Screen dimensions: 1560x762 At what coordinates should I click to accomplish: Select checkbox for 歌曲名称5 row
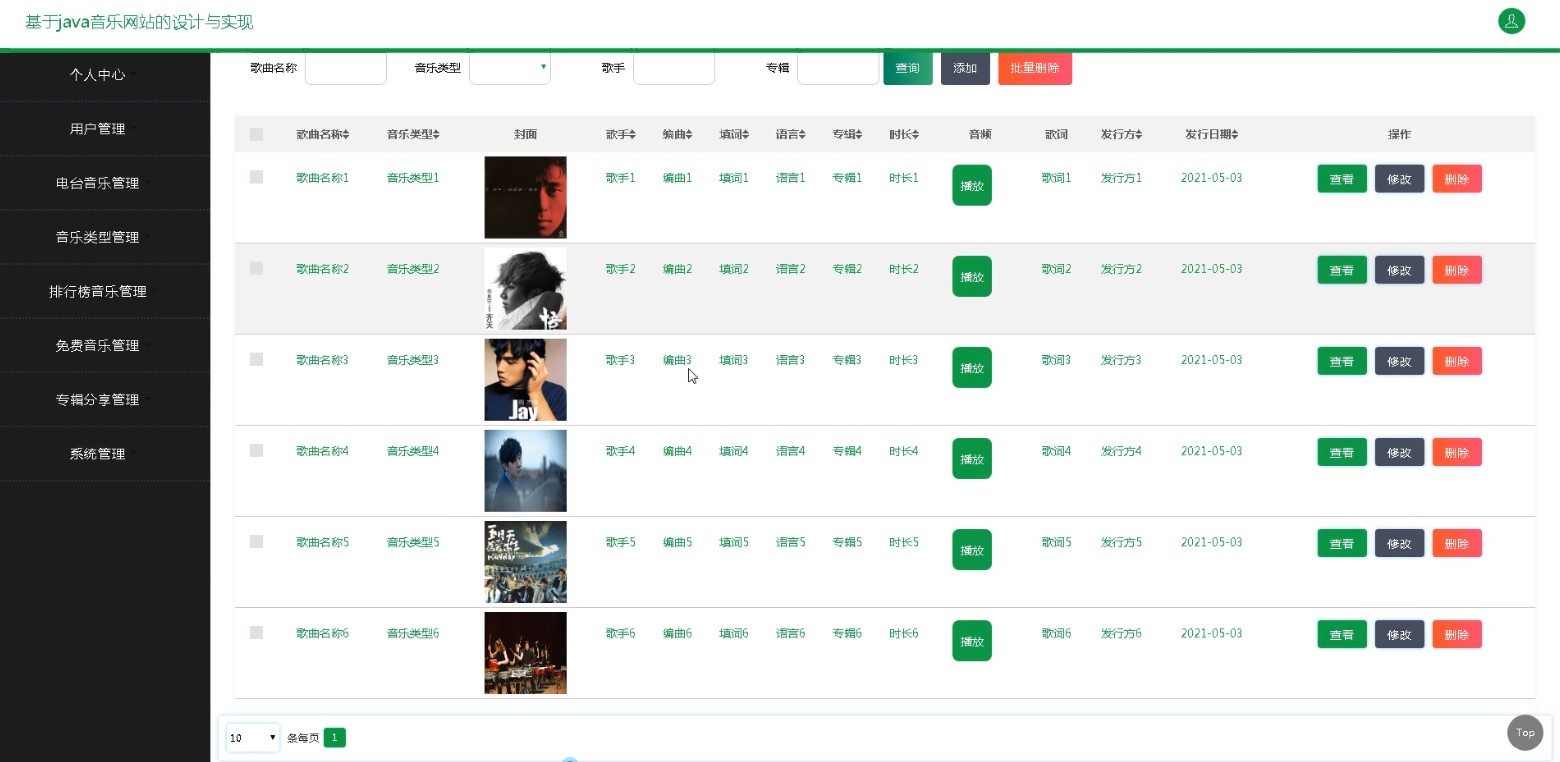257,541
